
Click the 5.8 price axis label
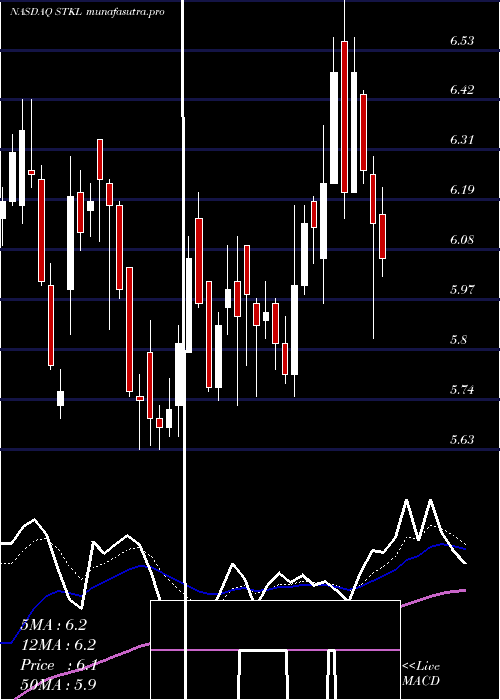(458, 340)
